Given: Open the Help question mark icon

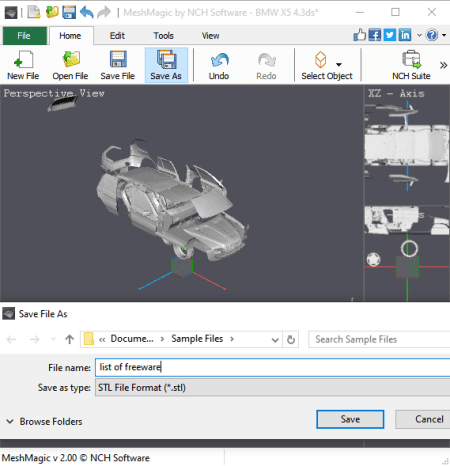Looking at the screenshot, I should 432,35.
